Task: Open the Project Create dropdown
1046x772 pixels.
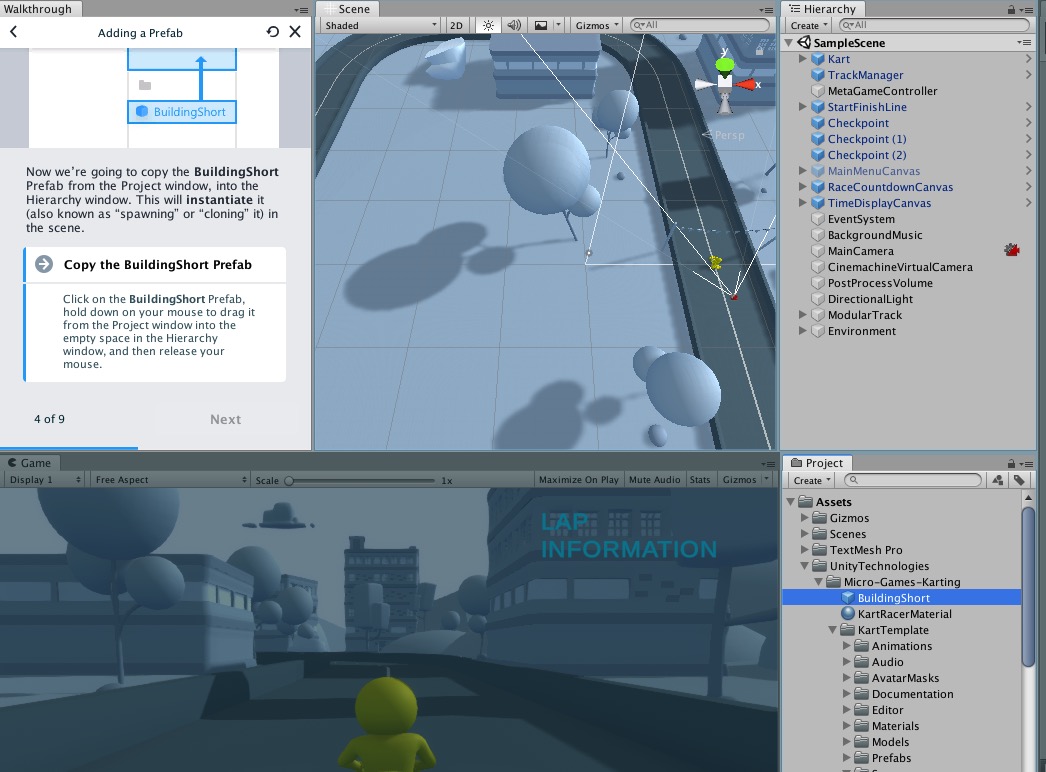Action: (811, 480)
